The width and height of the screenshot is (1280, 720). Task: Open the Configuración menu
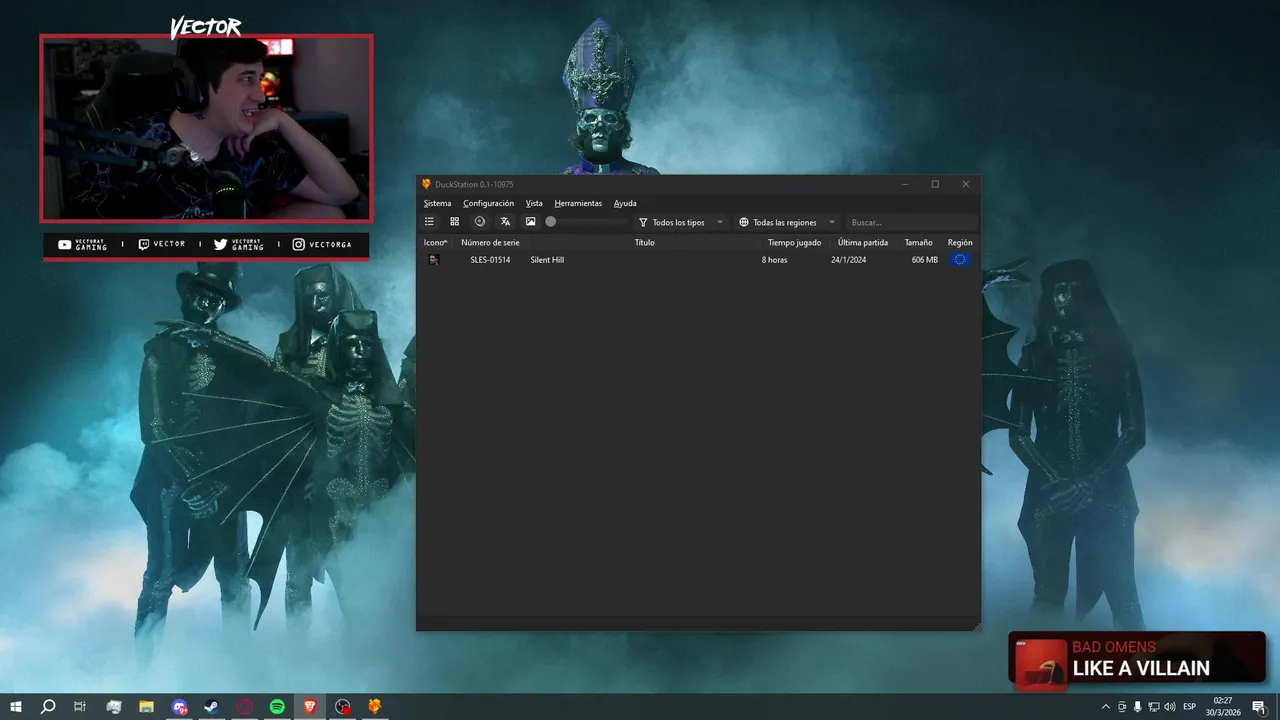(488, 203)
